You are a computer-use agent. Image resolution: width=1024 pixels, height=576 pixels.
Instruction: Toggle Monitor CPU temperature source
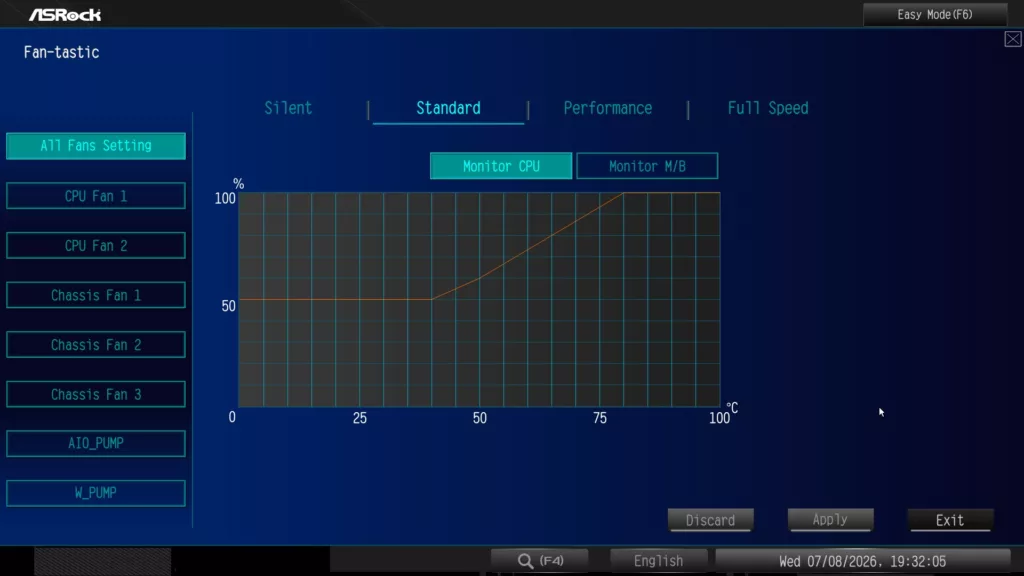pyautogui.click(x=501, y=166)
